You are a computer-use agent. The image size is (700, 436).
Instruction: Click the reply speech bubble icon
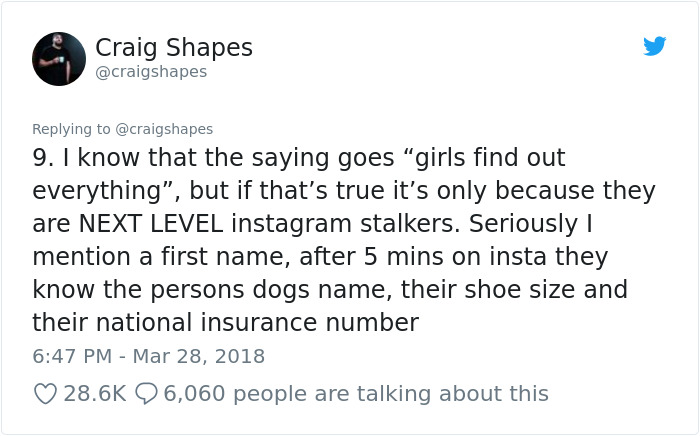(145, 394)
